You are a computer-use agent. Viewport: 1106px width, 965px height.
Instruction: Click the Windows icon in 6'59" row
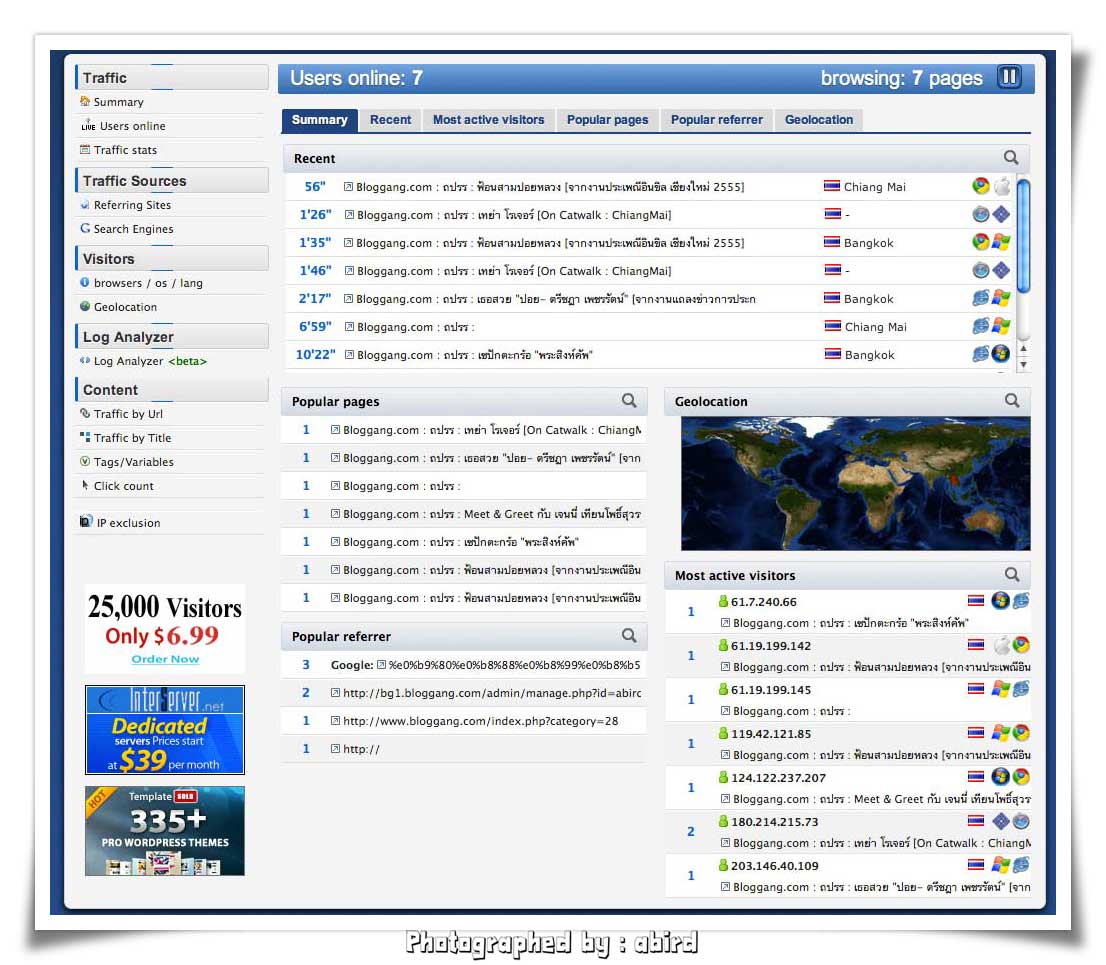click(x=1001, y=326)
